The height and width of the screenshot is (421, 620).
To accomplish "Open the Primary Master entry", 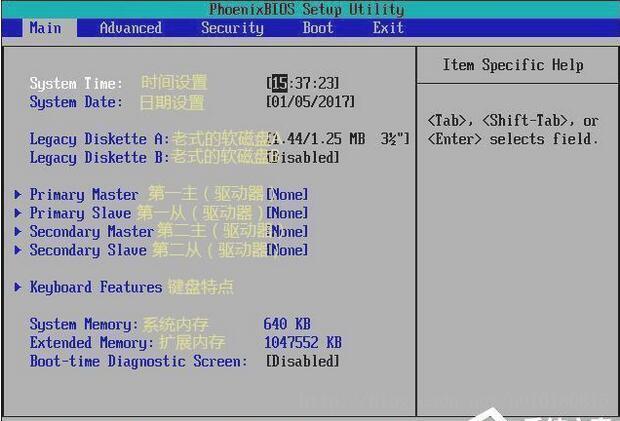I will pos(84,194).
